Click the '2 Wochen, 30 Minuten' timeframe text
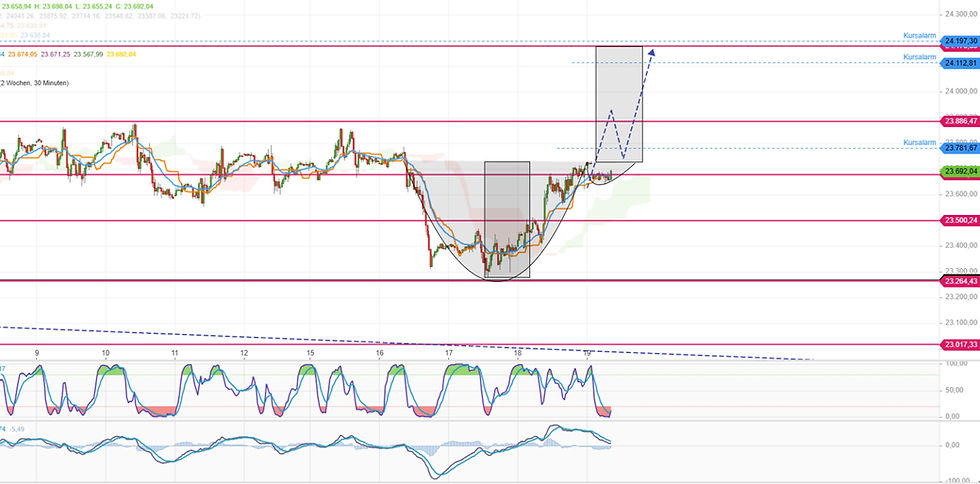The width and height of the screenshot is (980, 484). [34, 83]
